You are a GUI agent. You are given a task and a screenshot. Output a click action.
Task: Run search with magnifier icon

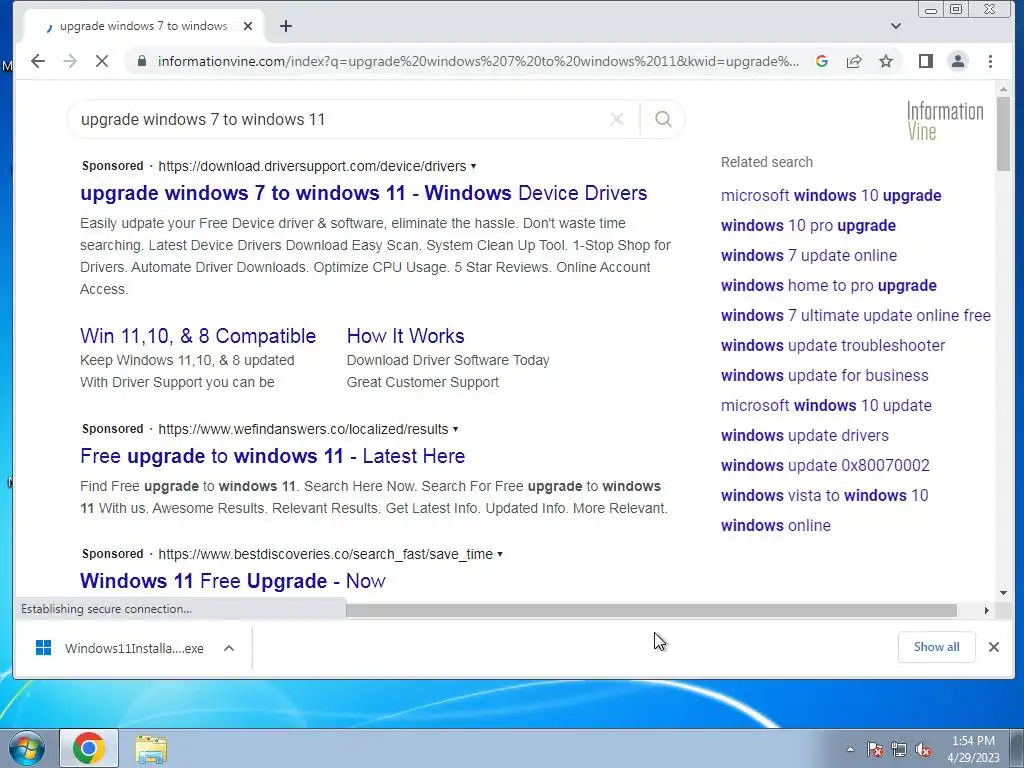coord(663,119)
